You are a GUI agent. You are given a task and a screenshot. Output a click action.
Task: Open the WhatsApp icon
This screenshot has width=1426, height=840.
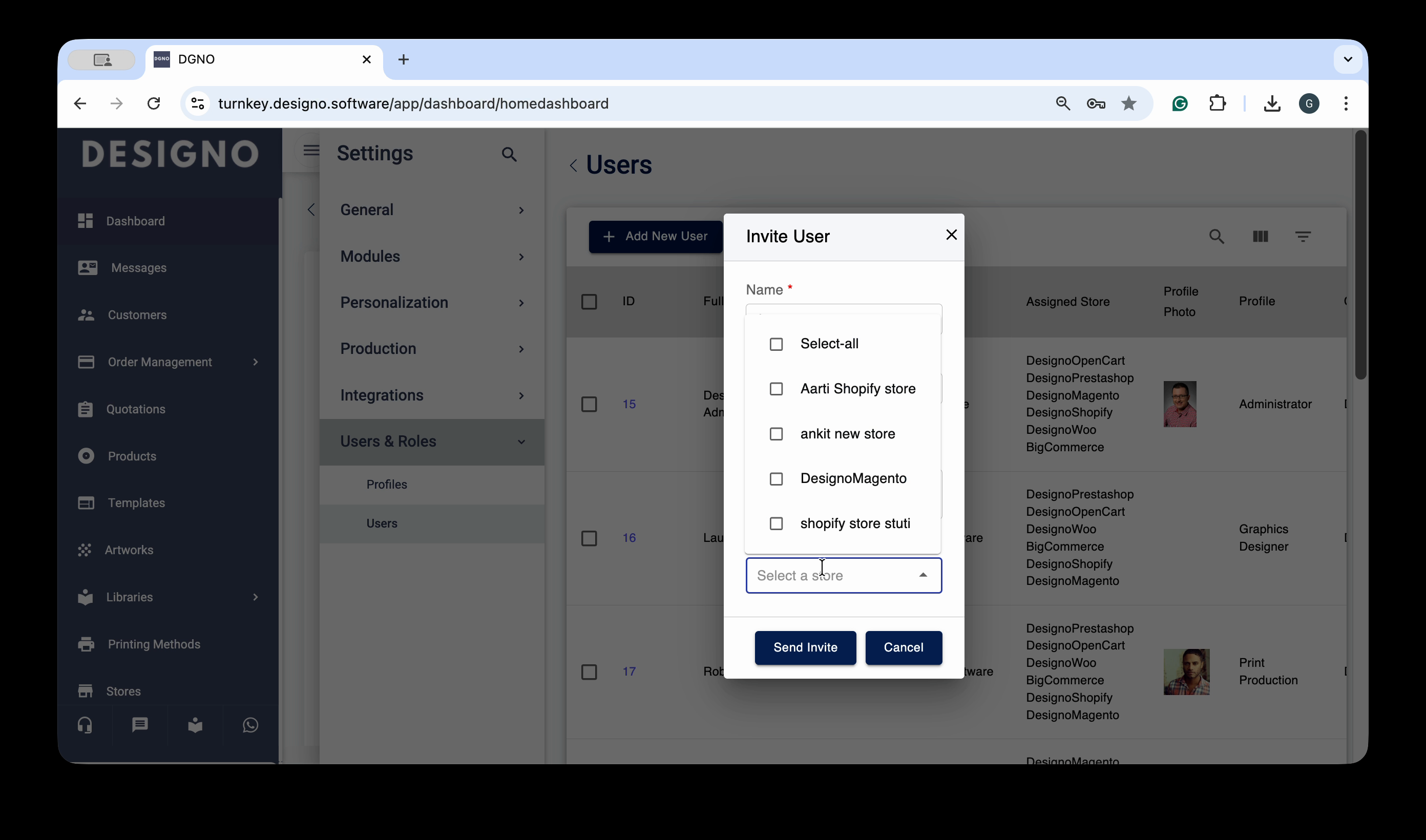(250, 725)
